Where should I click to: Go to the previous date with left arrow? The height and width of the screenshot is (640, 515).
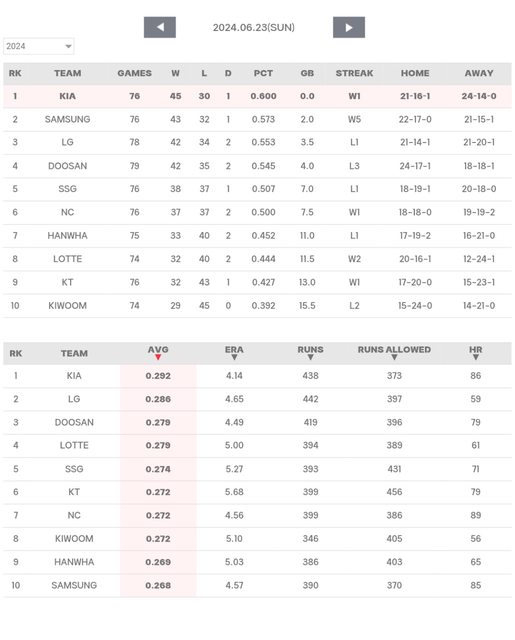(x=160, y=27)
